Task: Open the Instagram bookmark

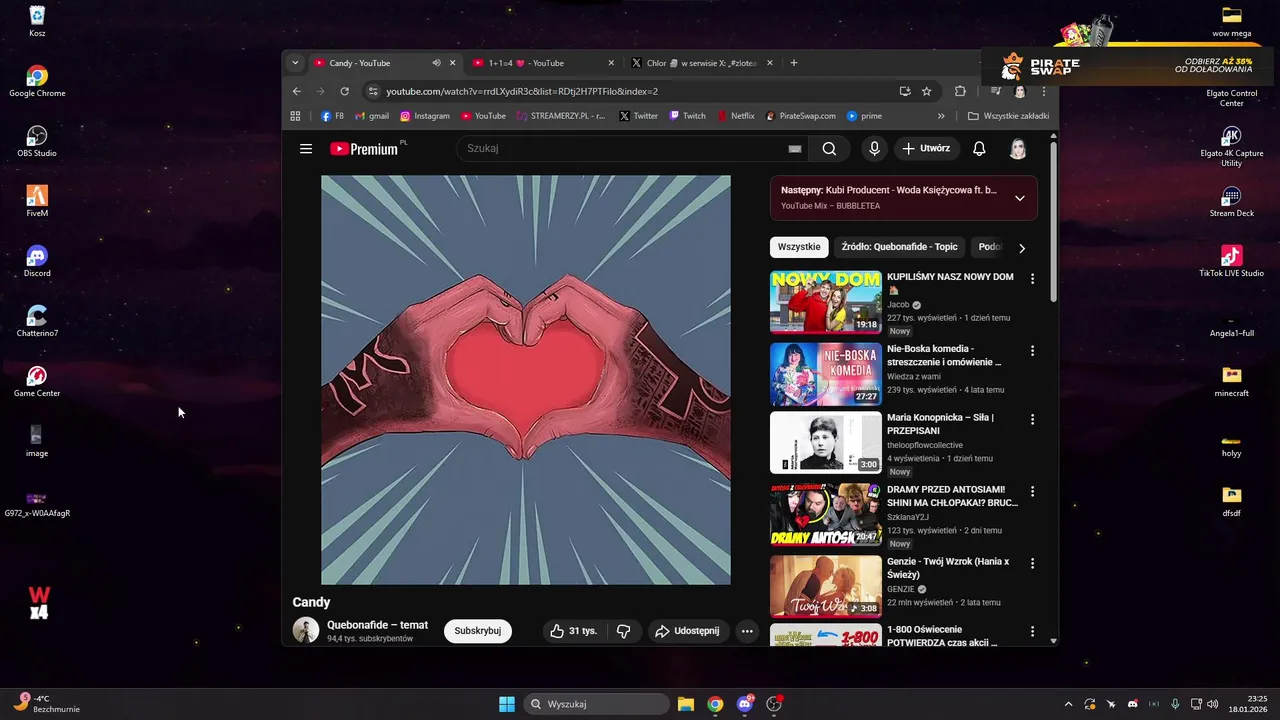Action: (x=425, y=116)
